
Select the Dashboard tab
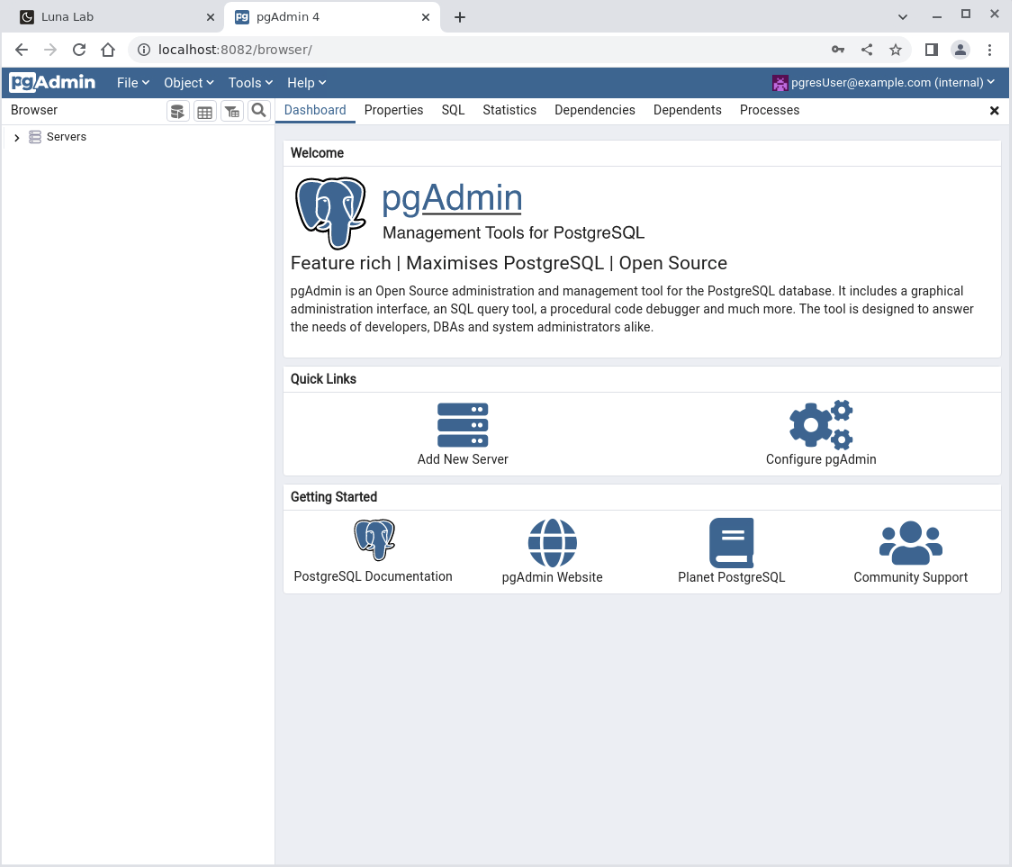[x=315, y=110]
